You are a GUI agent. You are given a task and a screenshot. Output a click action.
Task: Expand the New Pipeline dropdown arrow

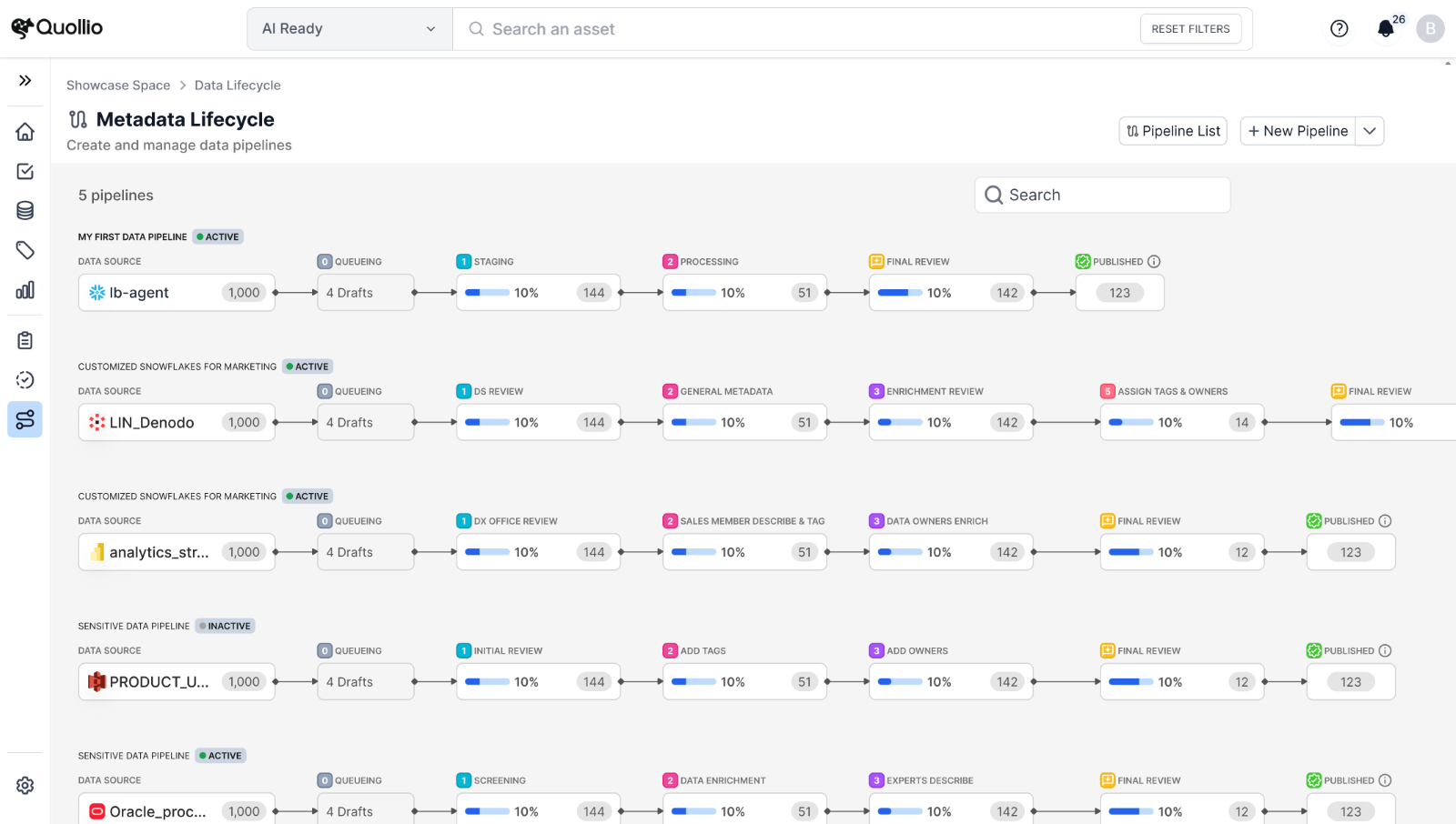[x=1370, y=131]
